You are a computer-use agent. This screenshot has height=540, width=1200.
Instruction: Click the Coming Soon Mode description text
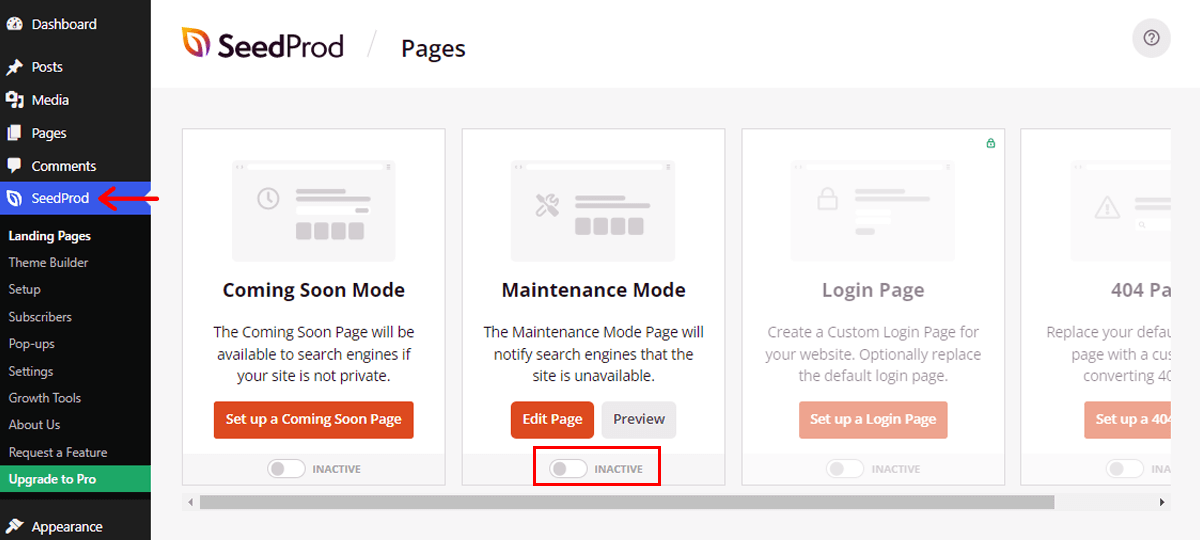[x=313, y=354]
